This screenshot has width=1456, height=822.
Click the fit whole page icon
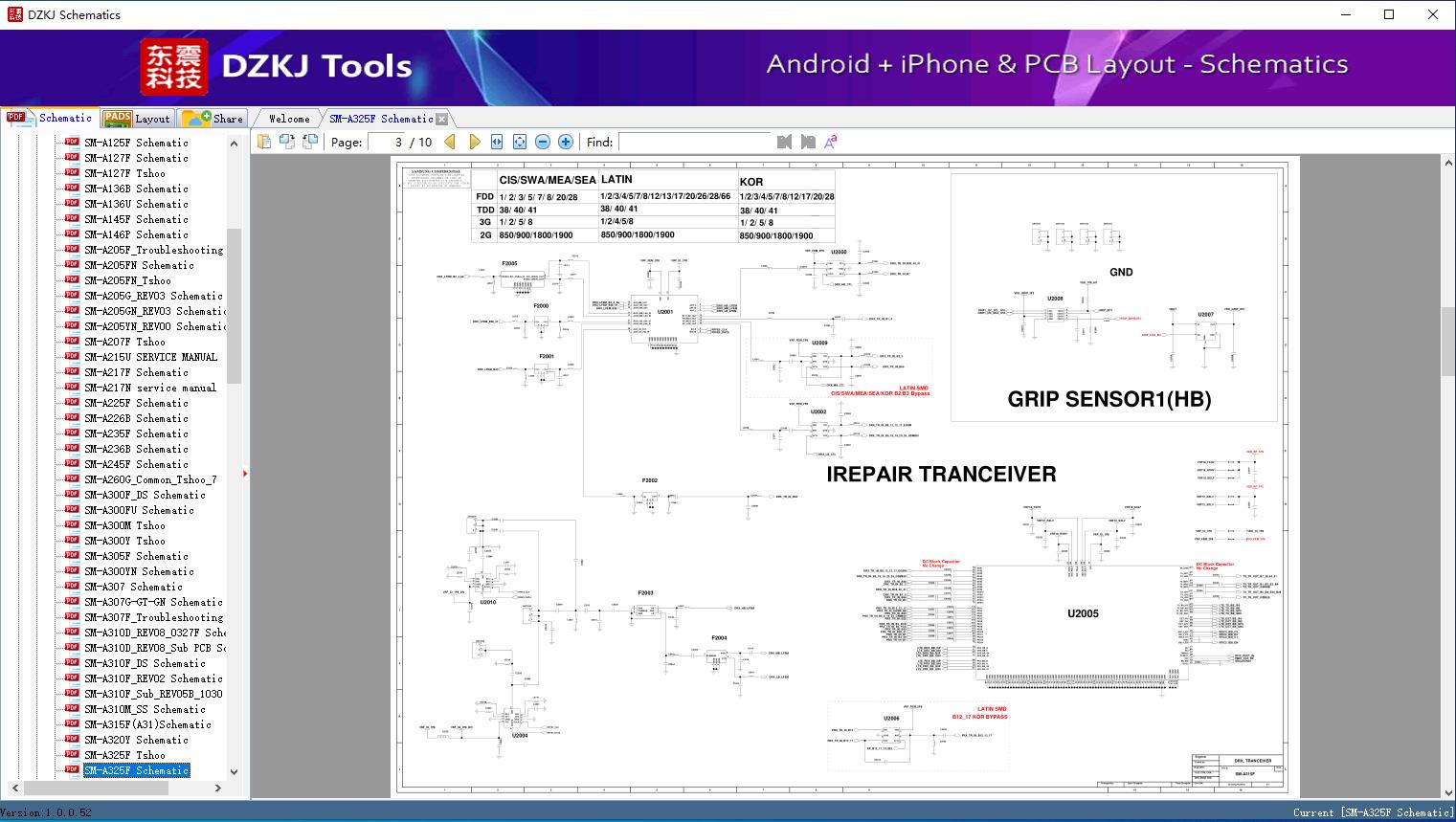coord(519,141)
